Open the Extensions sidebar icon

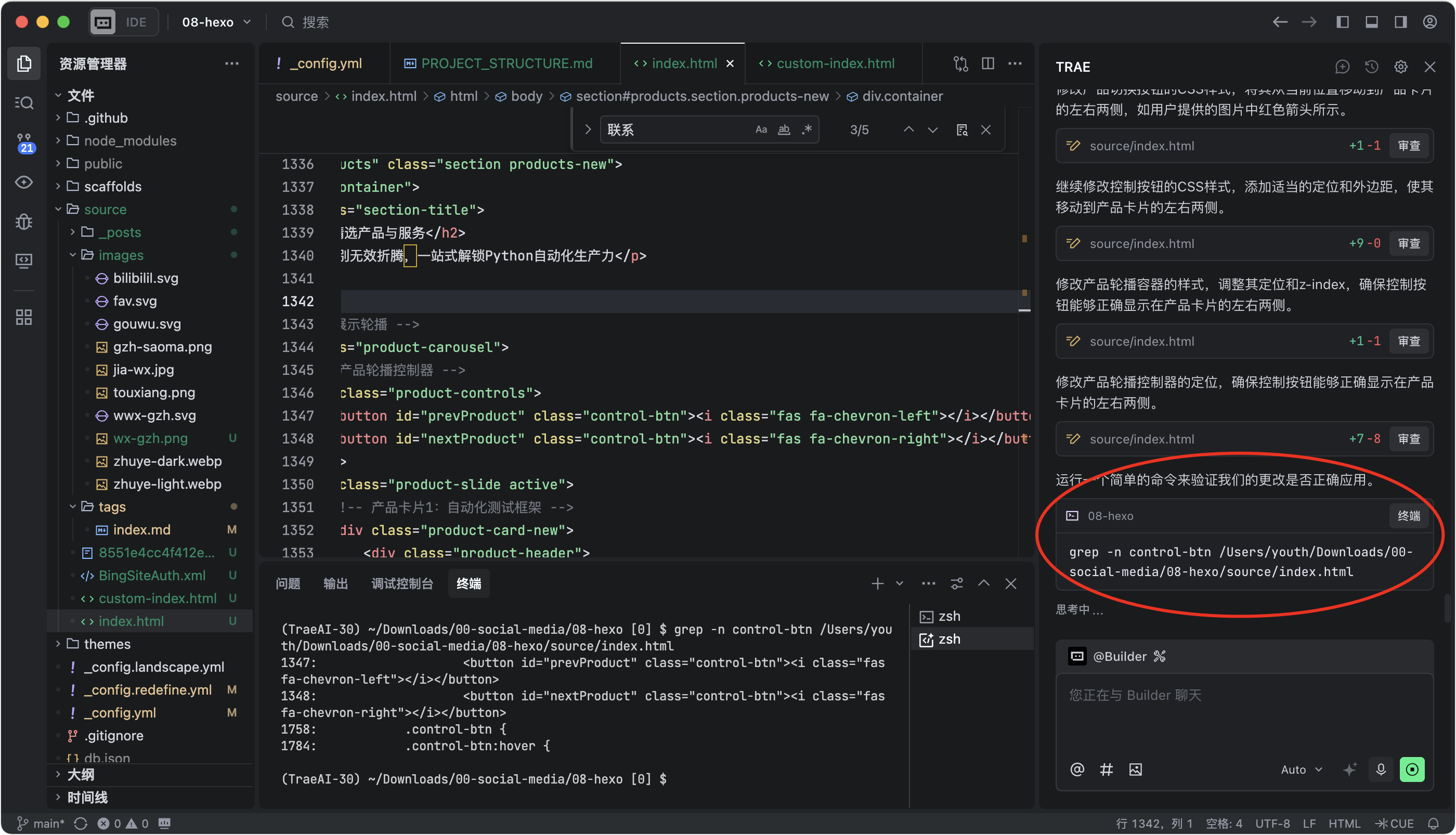coord(24,317)
